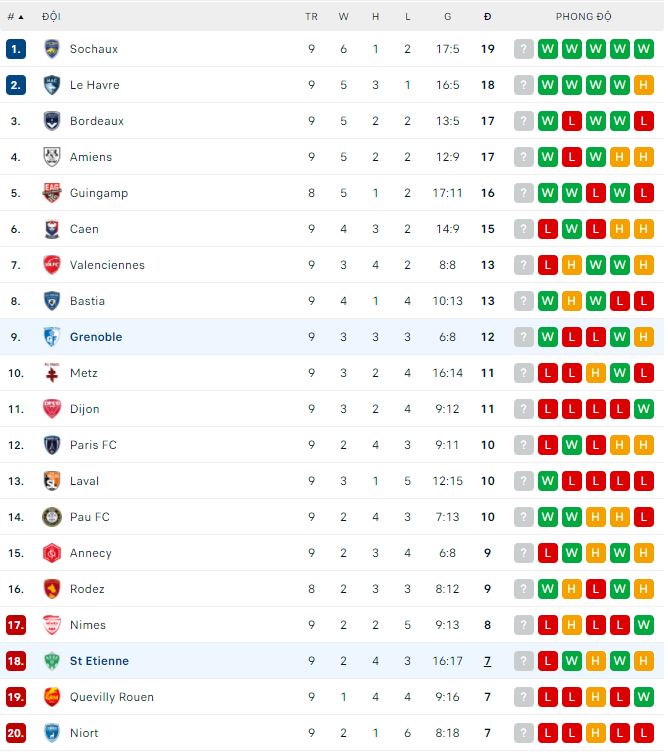668x756 pixels.
Task: Click the Guingamp team logo
Action: click(52, 193)
